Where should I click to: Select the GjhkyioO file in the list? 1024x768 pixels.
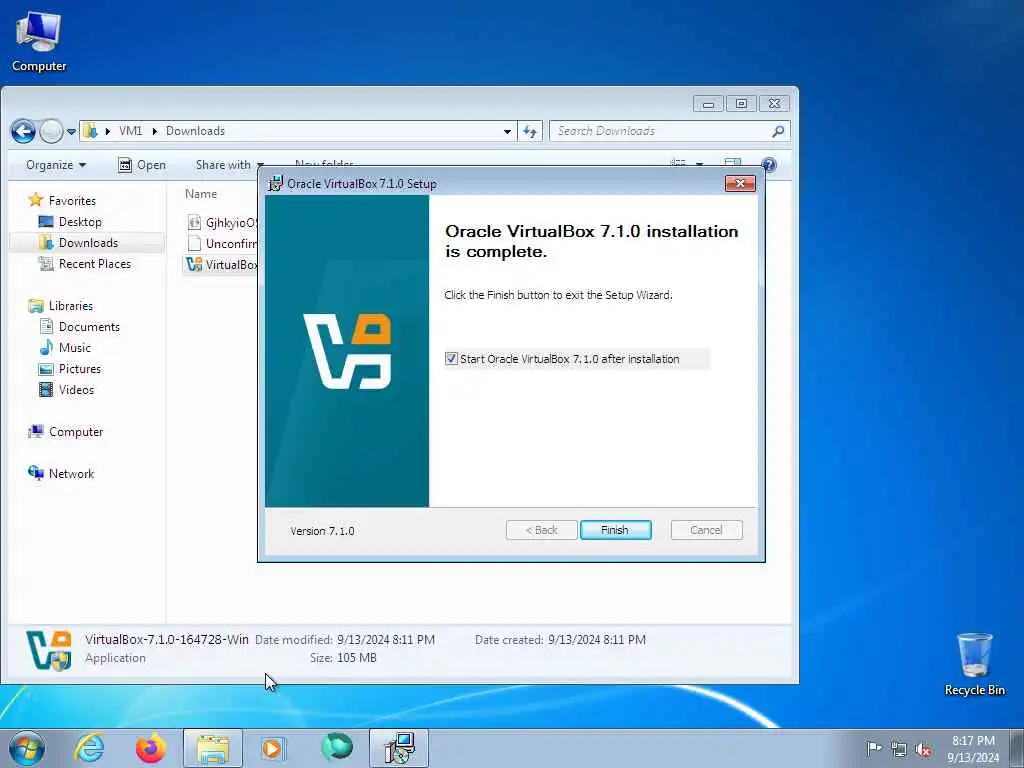(222, 223)
